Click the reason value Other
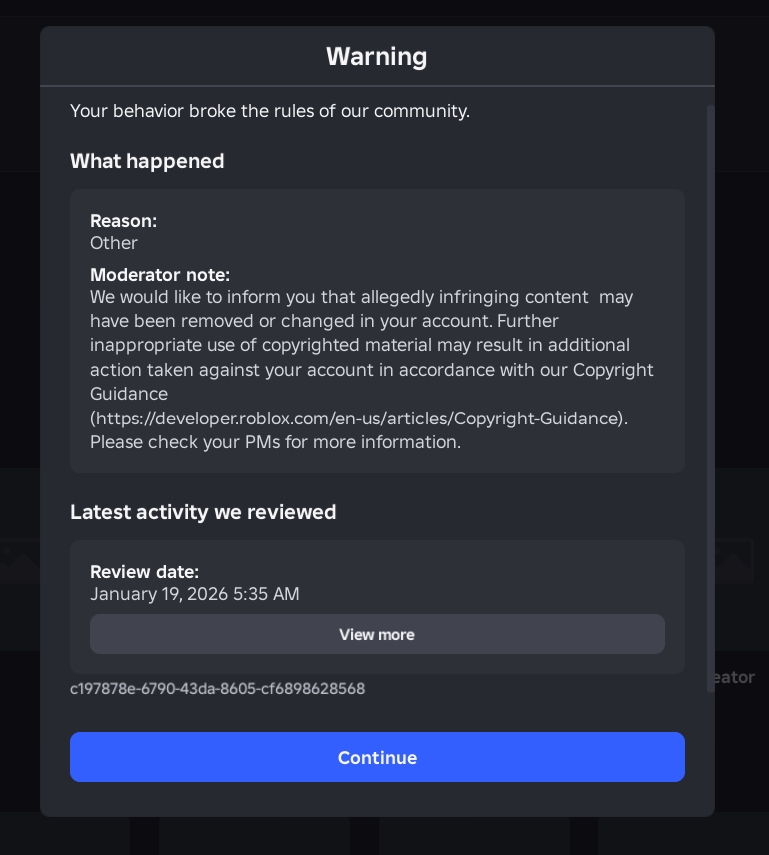The image size is (769, 855). 114,243
